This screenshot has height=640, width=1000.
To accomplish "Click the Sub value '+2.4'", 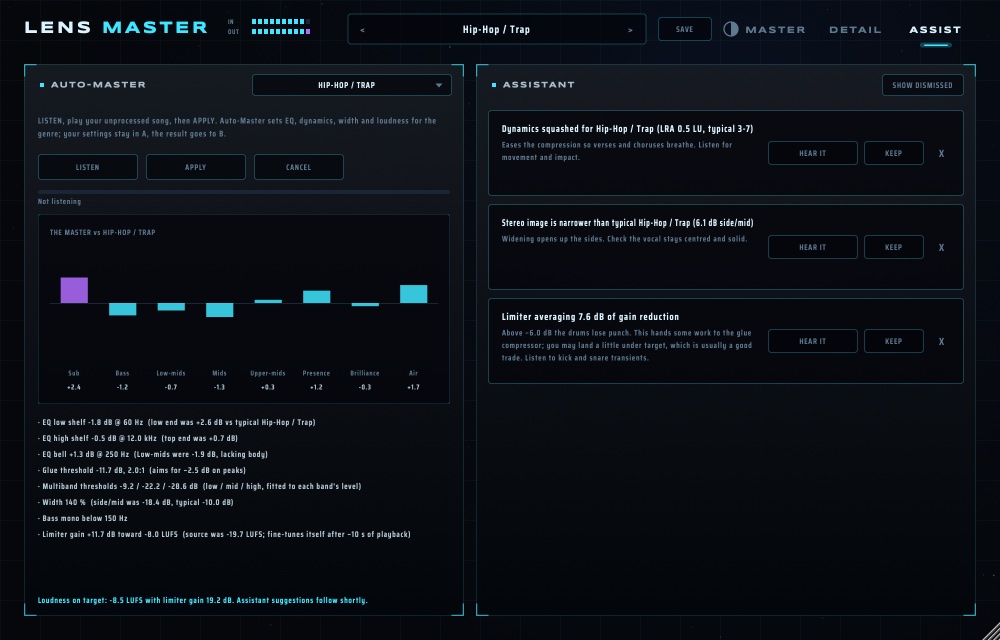I will [74, 388].
